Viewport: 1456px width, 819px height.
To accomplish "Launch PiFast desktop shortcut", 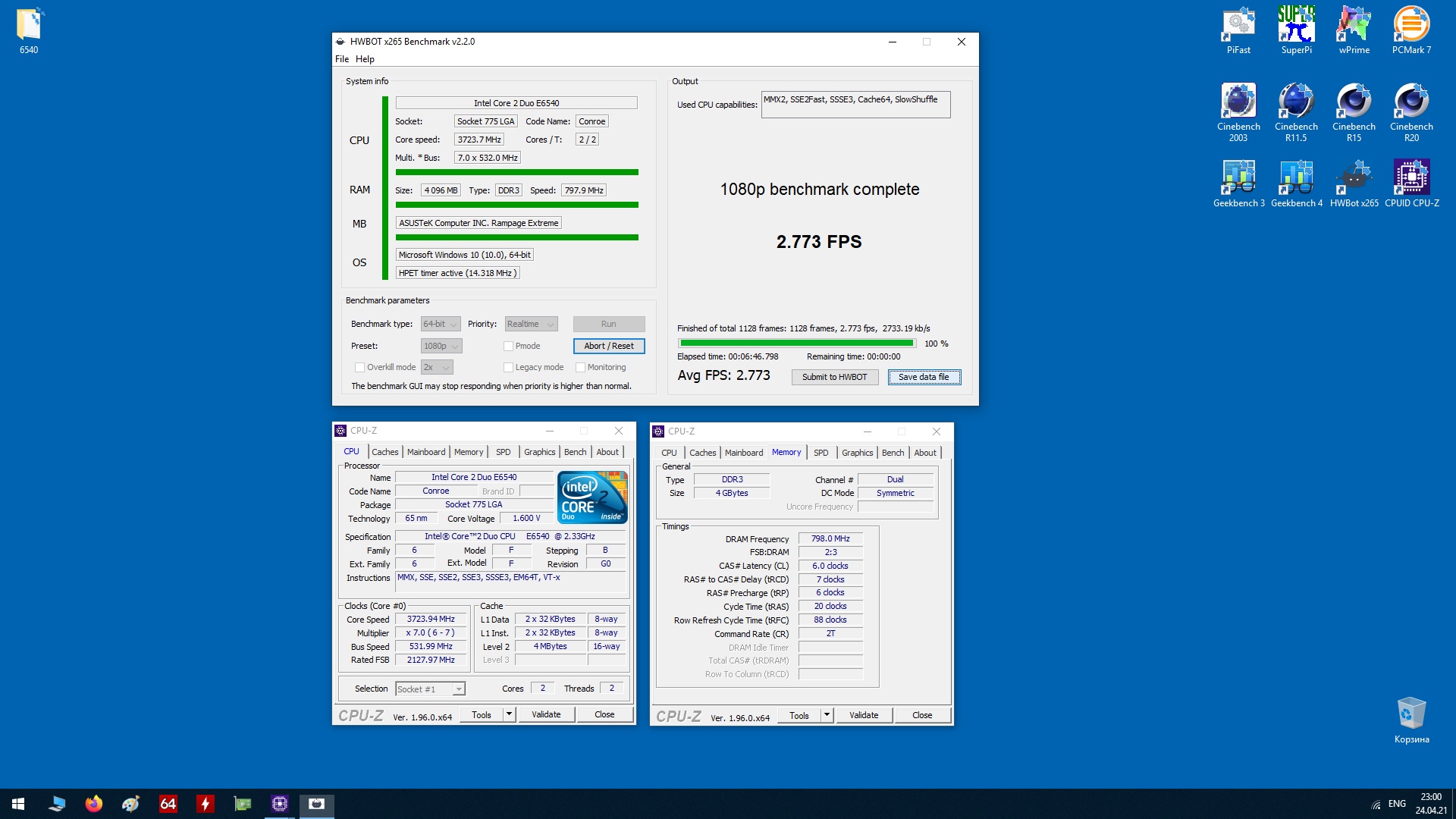I will [x=1238, y=30].
